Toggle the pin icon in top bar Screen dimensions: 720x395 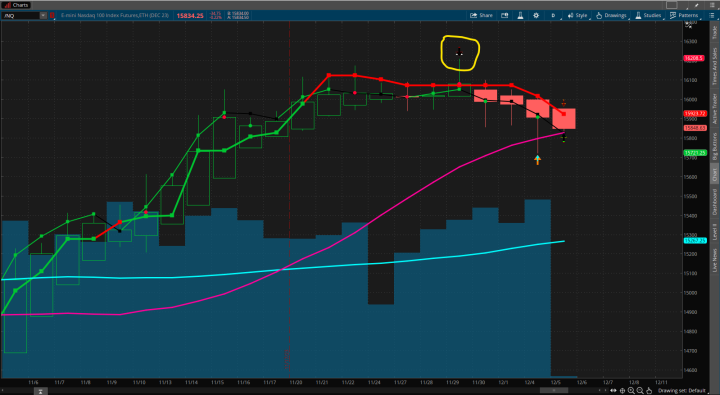(x=697, y=5)
